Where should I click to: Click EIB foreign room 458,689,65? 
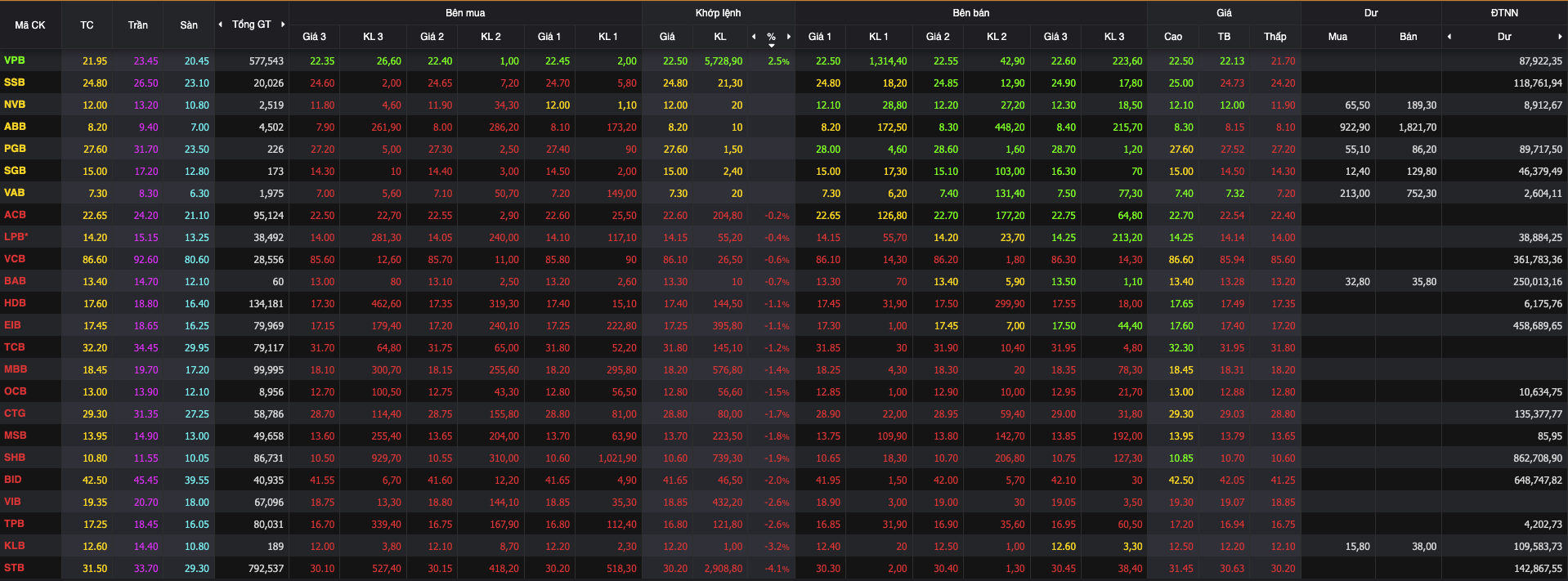coord(1538,326)
